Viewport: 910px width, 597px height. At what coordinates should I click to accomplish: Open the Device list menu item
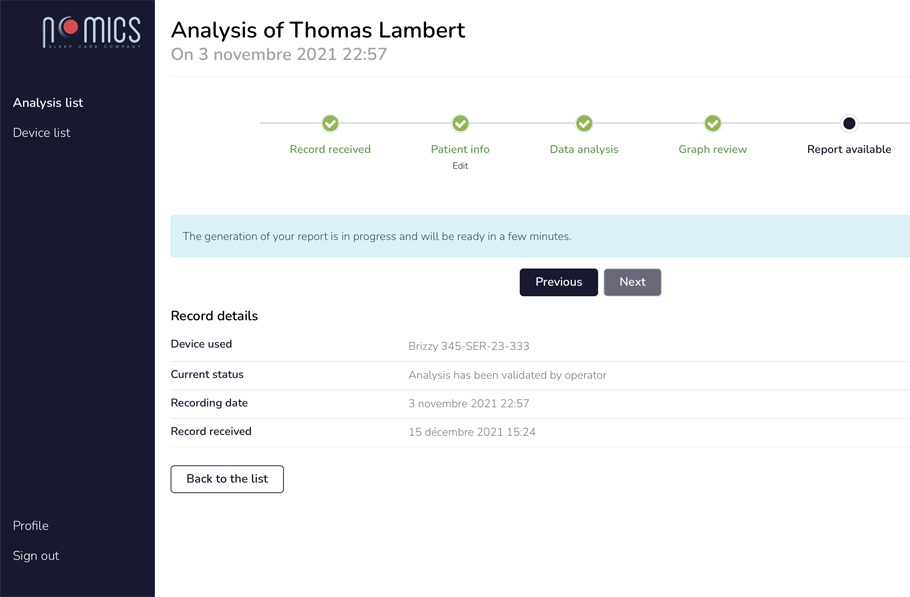[42, 133]
